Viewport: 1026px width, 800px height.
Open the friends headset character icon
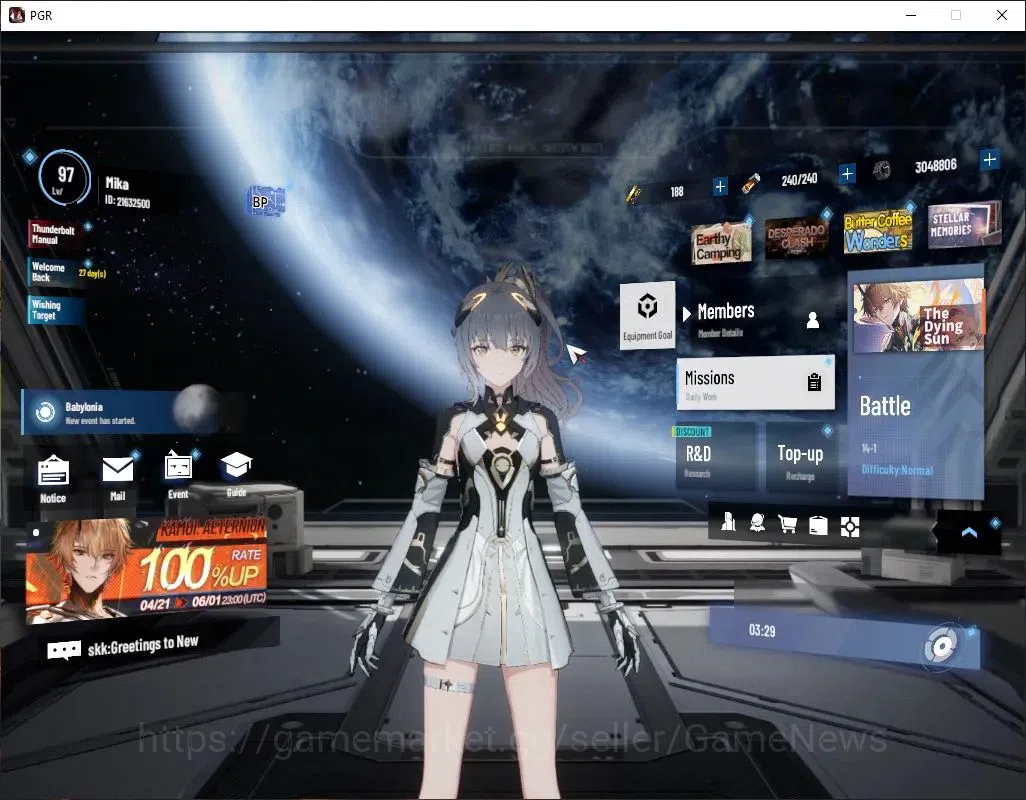[758, 523]
